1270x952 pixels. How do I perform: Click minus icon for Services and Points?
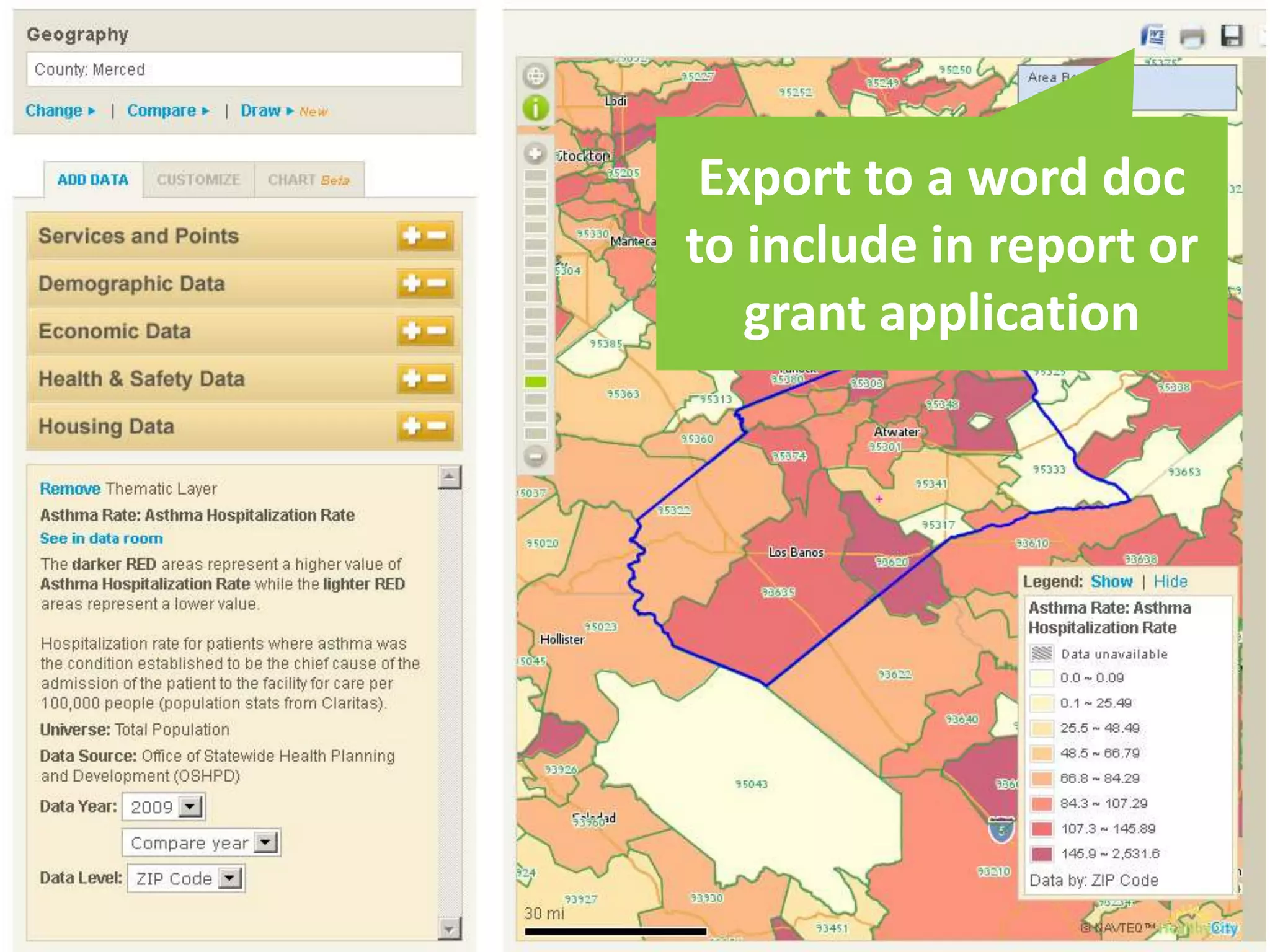pyautogui.click(x=438, y=236)
